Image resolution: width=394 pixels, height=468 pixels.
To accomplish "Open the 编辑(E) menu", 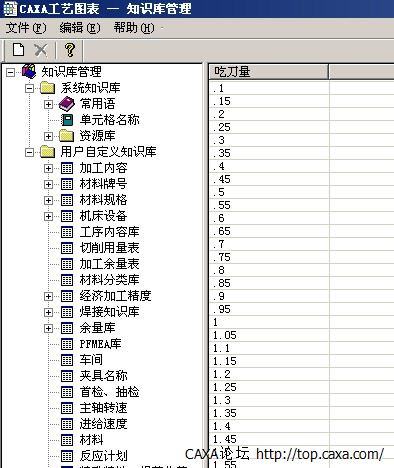I will pyautogui.click(x=80, y=28).
